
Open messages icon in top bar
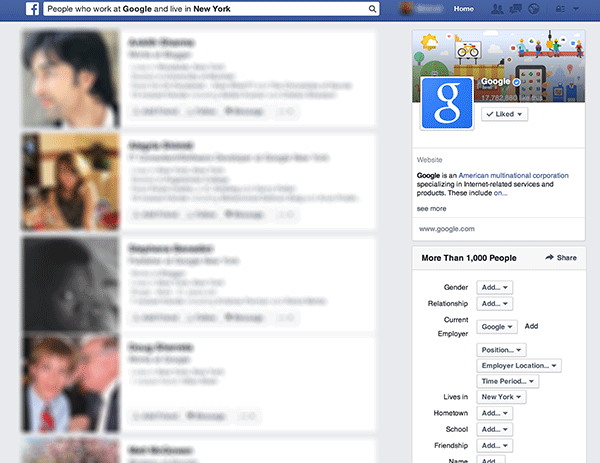(515, 9)
